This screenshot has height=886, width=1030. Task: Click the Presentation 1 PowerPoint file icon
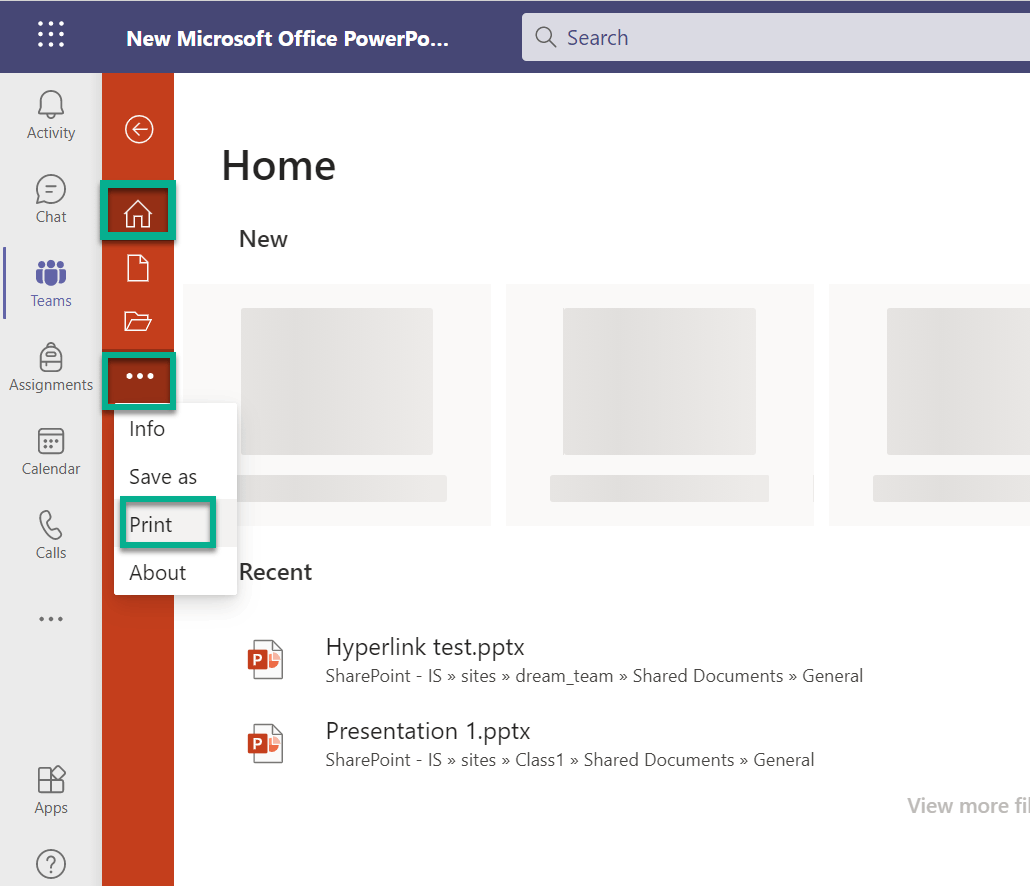click(x=265, y=743)
